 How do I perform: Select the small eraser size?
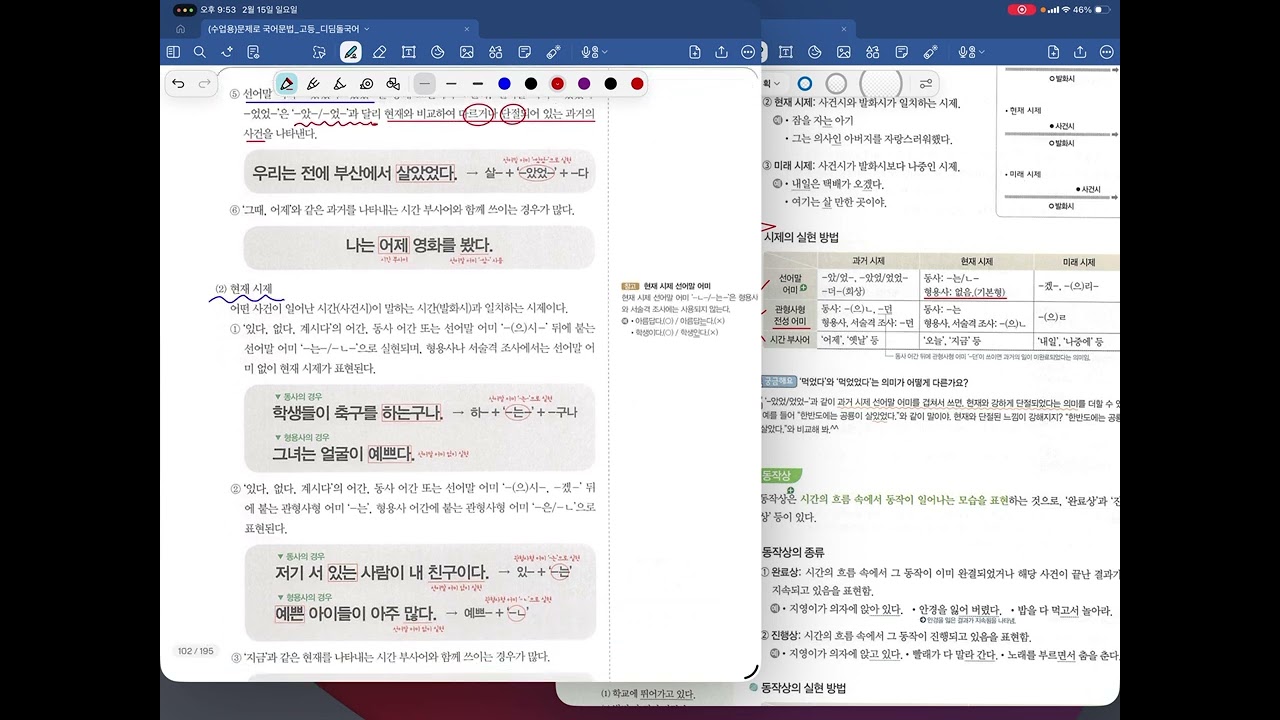(804, 84)
